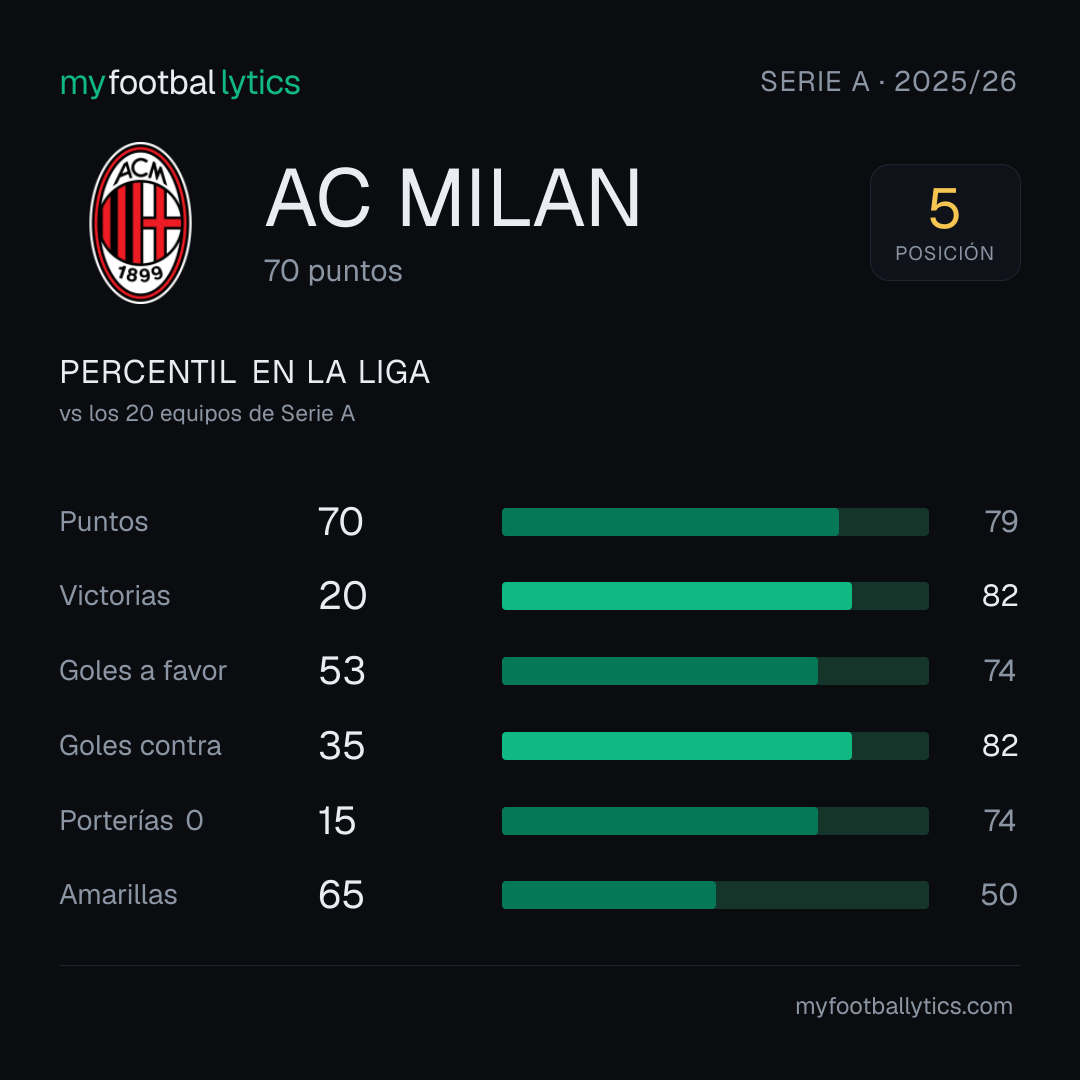1080x1080 pixels.
Task: Click the Puntos percentile bar
Action: pyautogui.click(x=715, y=521)
